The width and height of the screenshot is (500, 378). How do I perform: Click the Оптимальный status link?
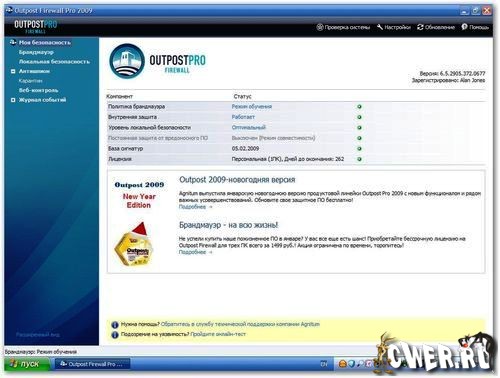coord(249,128)
